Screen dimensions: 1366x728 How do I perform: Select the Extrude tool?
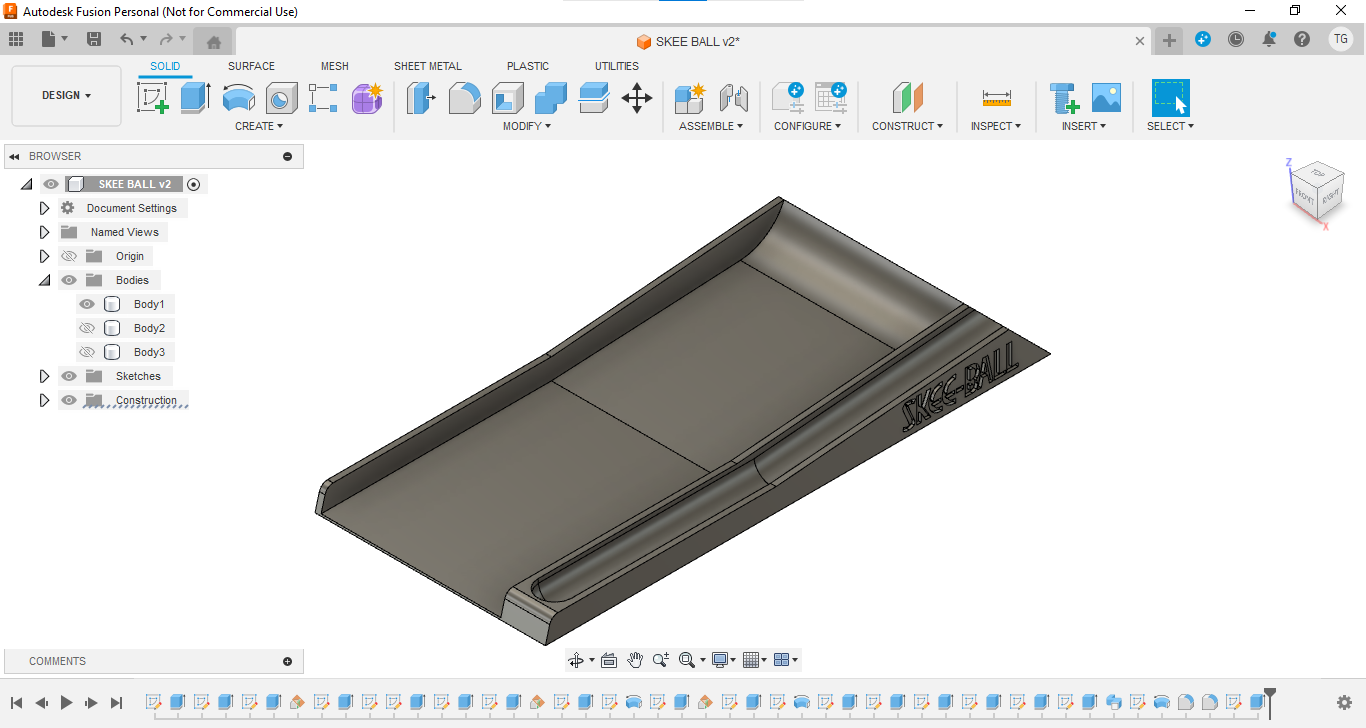pos(195,98)
